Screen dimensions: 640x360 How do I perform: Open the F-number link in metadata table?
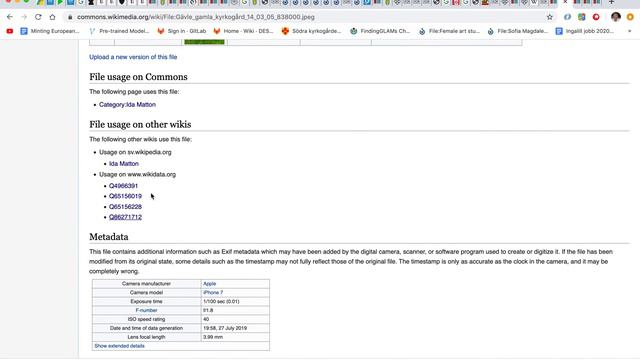(x=146, y=311)
